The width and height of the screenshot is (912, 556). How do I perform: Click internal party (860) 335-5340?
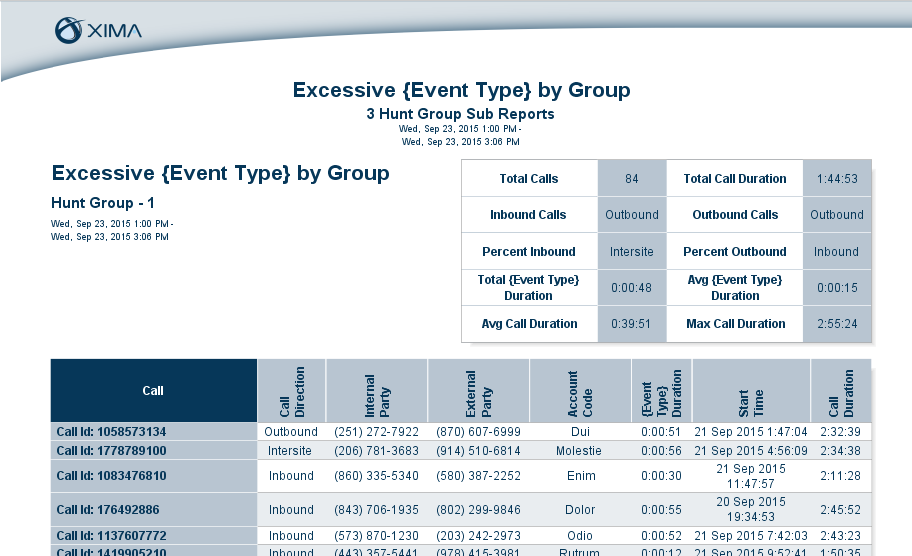pyautogui.click(x=376, y=476)
